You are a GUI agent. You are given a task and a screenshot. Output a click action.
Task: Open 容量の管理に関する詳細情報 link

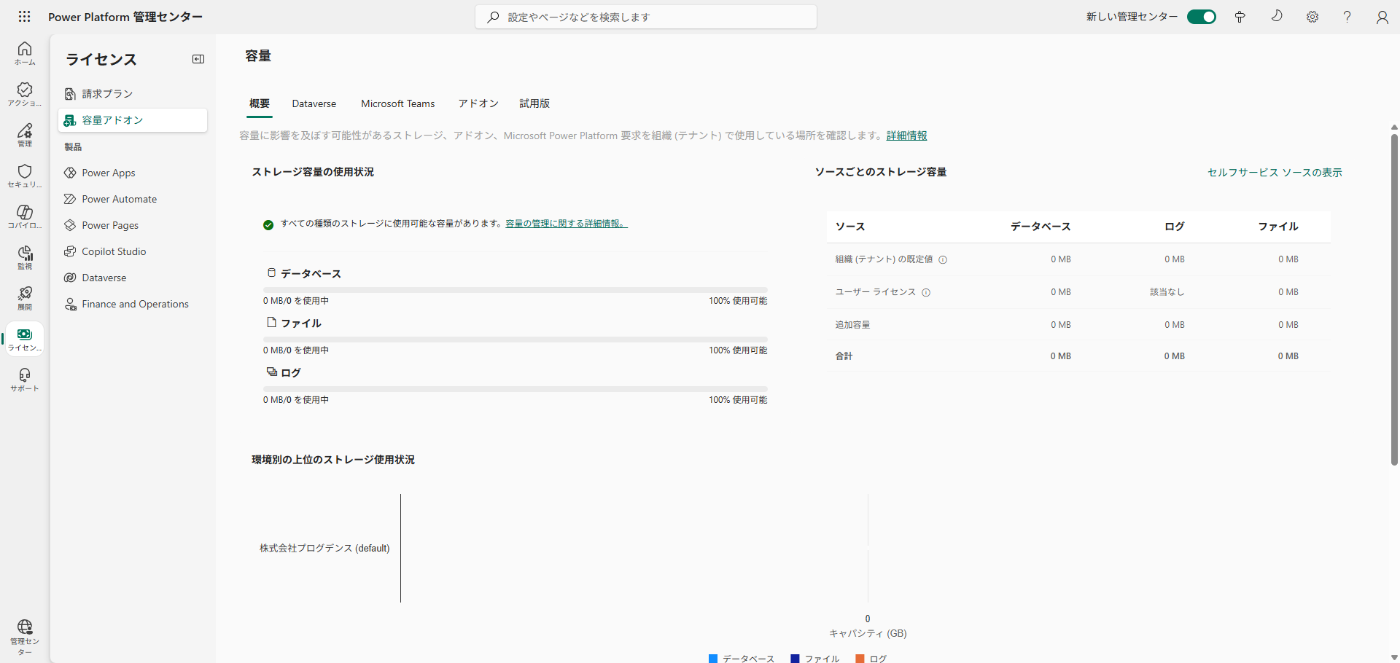coord(566,224)
